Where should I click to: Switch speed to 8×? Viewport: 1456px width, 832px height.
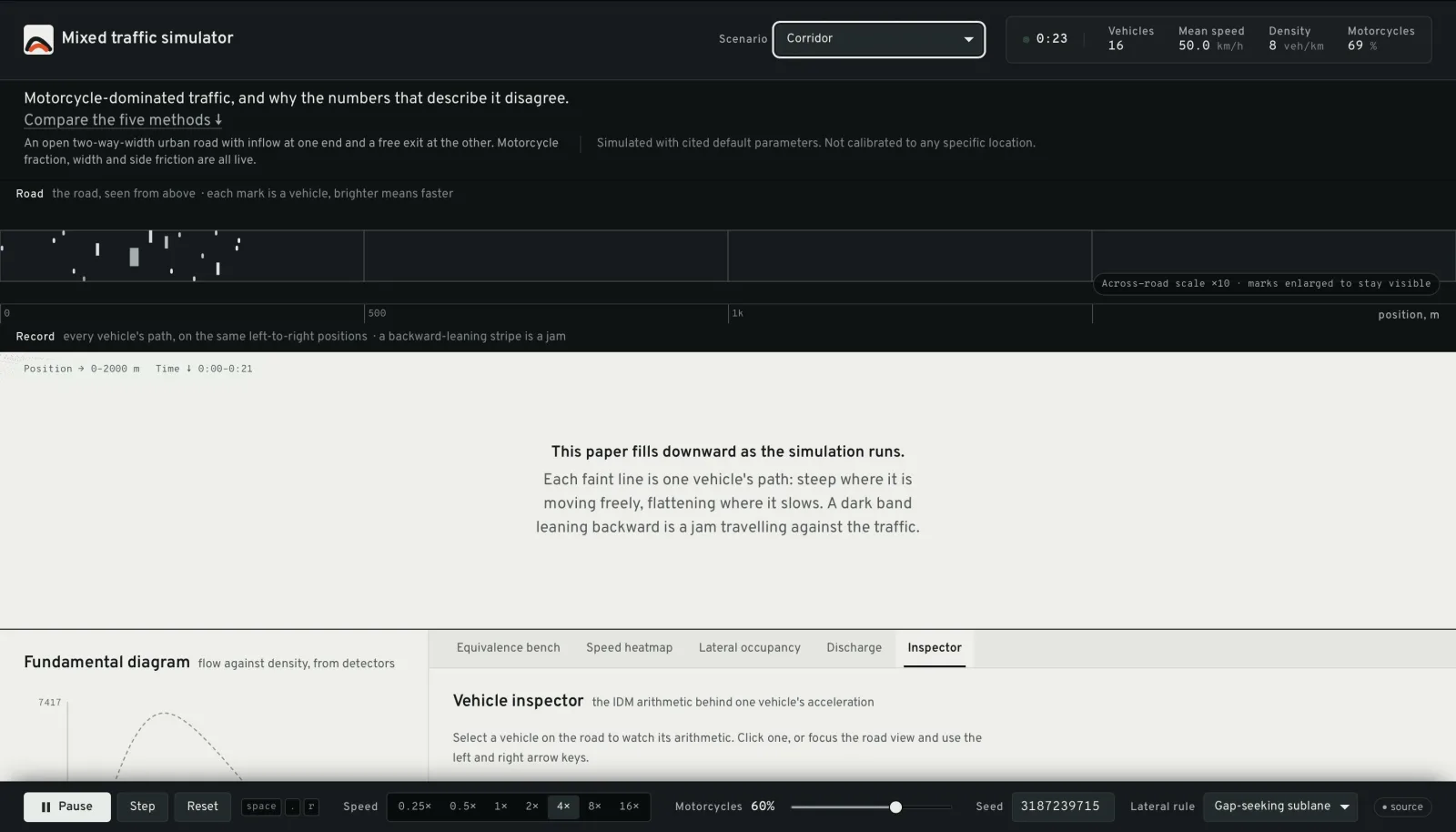[594, 807]
